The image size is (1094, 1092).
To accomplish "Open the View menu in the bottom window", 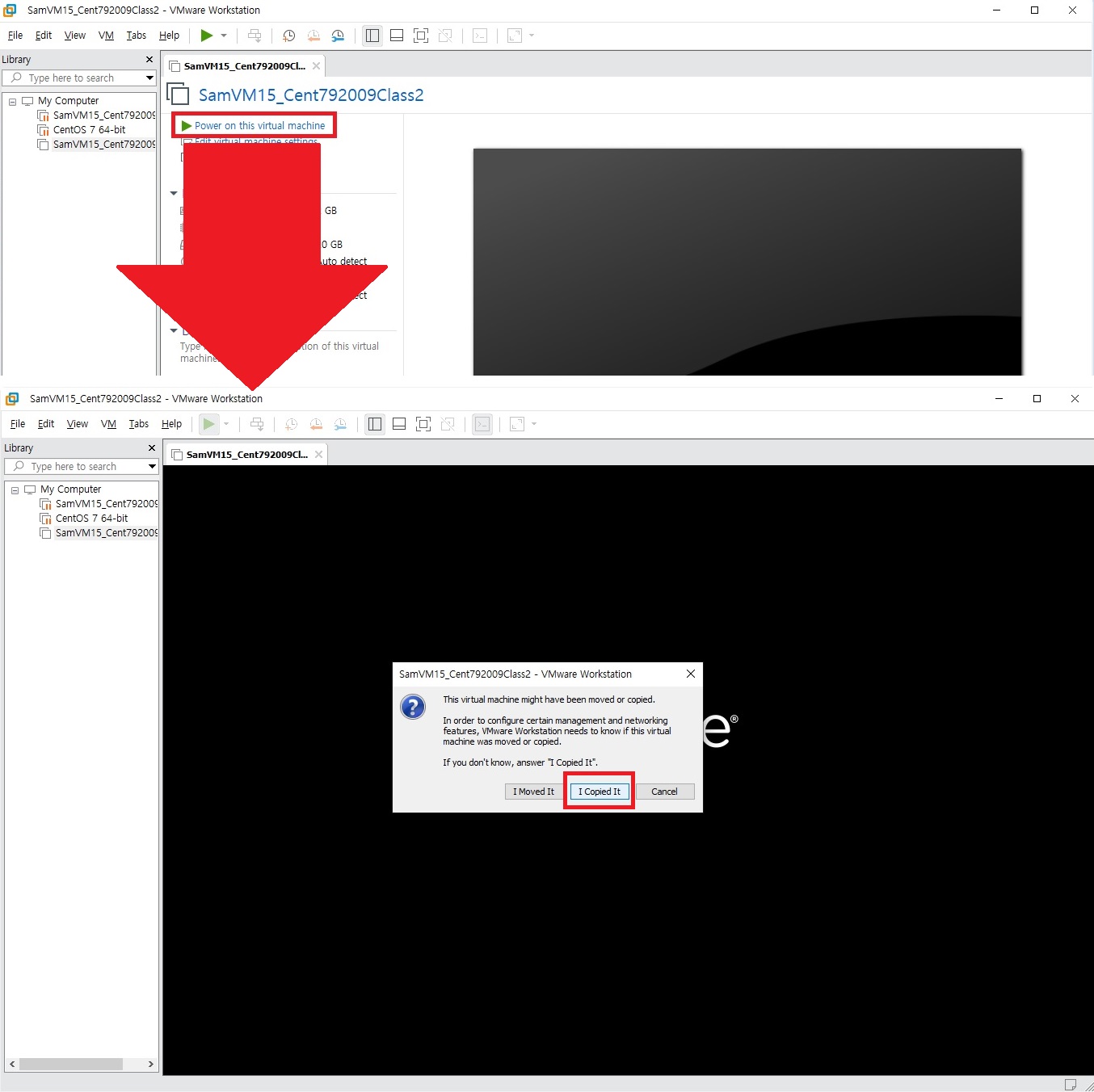I will coord(78,424).
